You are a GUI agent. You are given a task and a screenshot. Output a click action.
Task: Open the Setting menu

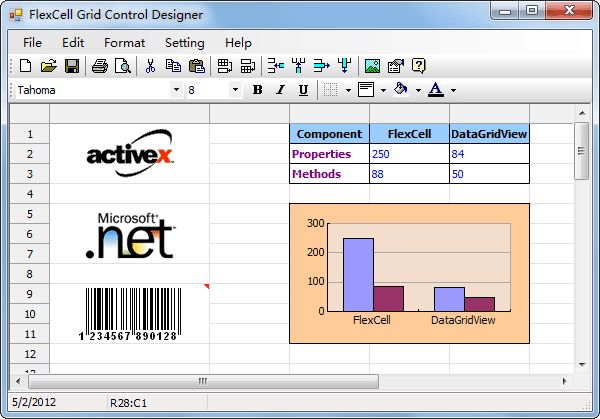[184, 43]
